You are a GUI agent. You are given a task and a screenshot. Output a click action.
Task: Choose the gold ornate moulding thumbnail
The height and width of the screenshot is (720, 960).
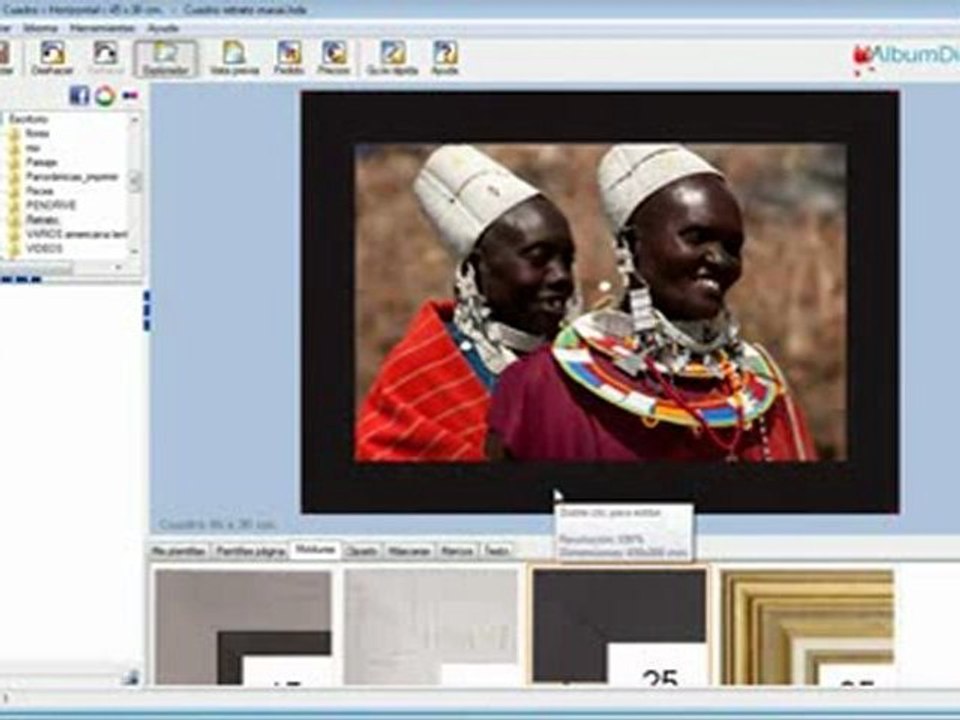point(808,627)
